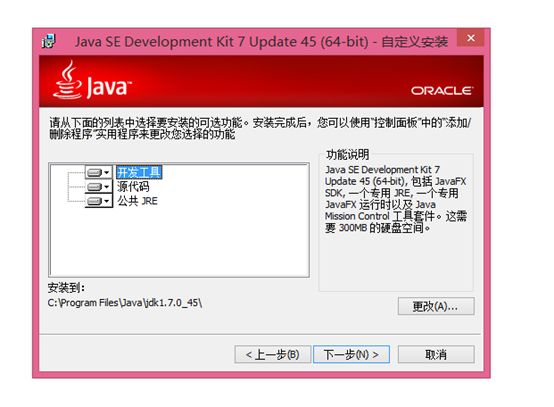Open the 公共 JRE feature install dropdown
The width and height of the screenshot is (554, 407).
click(x=99, y=201)
